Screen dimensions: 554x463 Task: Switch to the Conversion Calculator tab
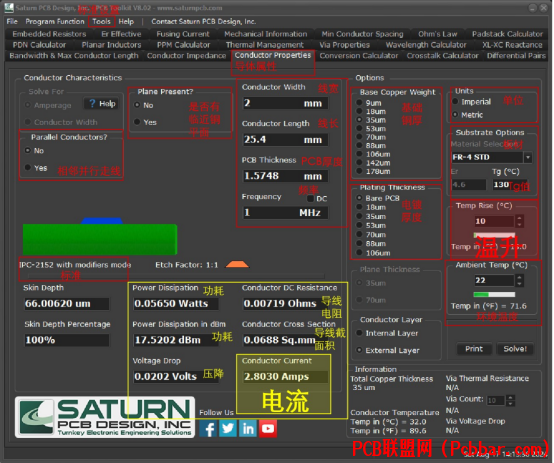tap(359, 56)
